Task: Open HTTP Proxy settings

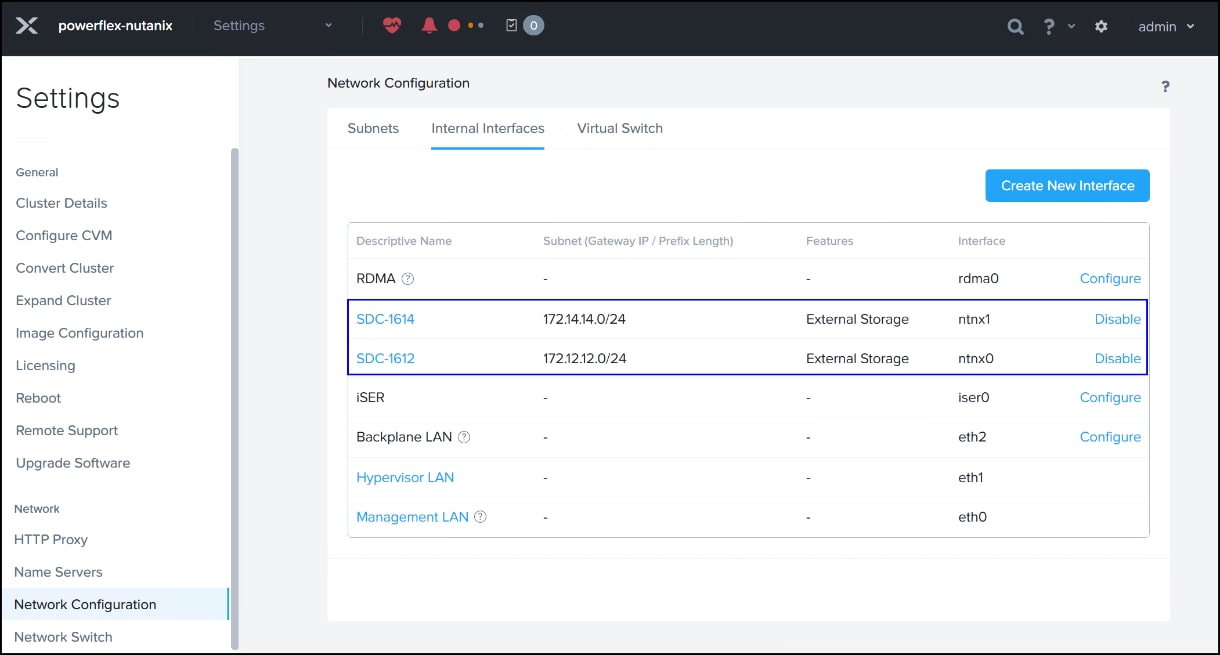Action: coord(51,539)
